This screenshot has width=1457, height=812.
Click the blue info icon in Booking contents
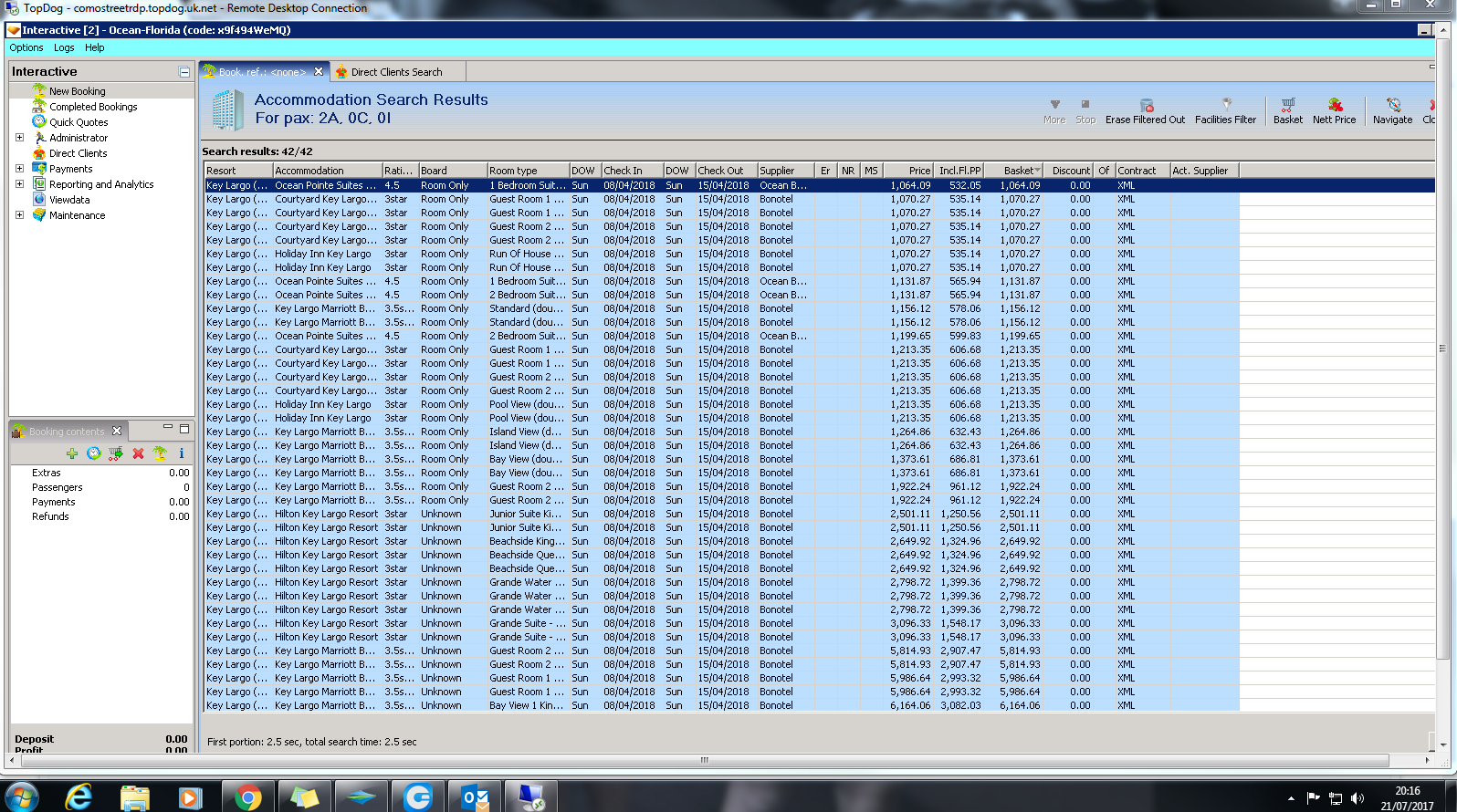tap(182, 453)
